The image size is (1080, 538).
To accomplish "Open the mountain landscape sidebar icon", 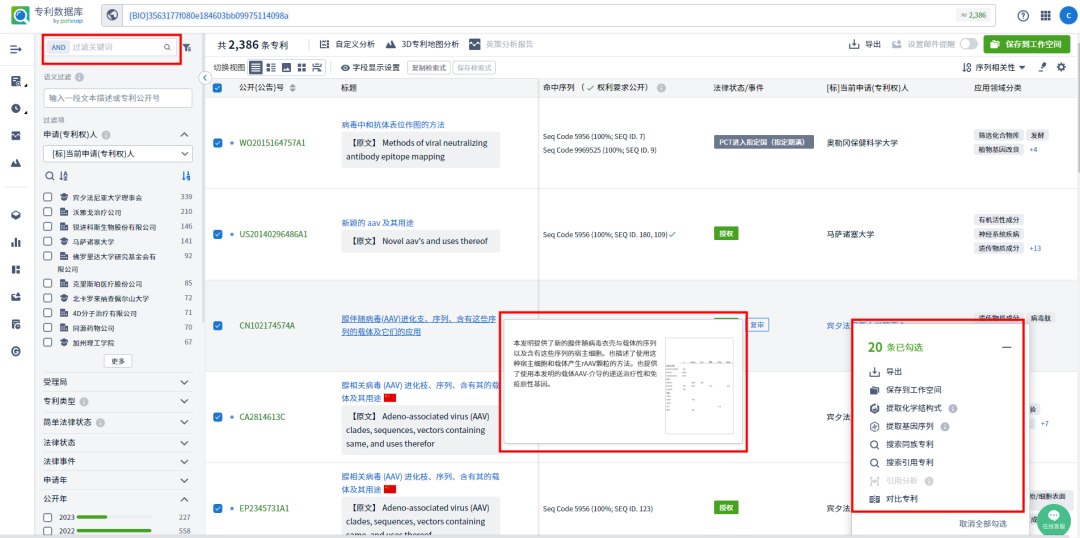I will [16, 163].
